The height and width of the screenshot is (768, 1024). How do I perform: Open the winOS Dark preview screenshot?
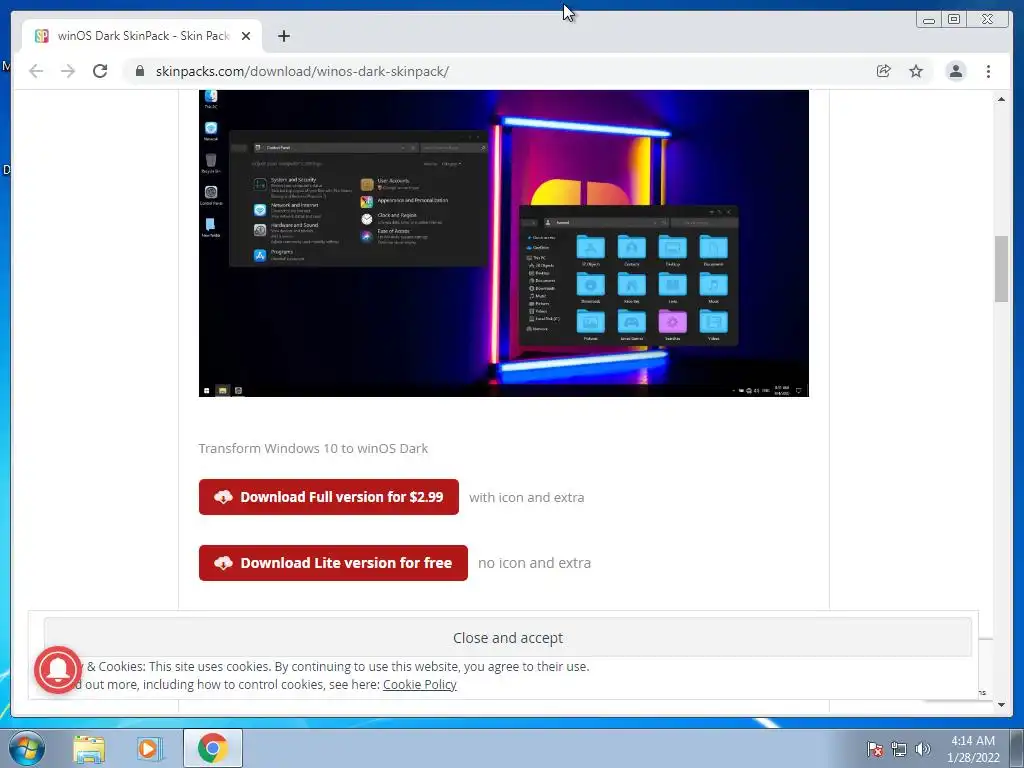[504, 243]
